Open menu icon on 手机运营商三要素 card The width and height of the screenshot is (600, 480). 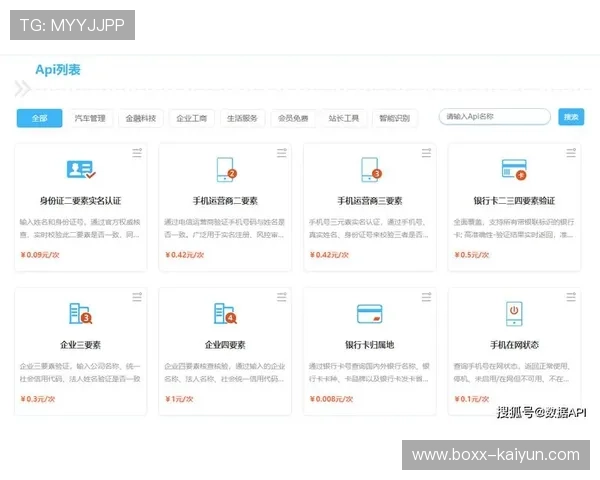(x=426, y=153)
